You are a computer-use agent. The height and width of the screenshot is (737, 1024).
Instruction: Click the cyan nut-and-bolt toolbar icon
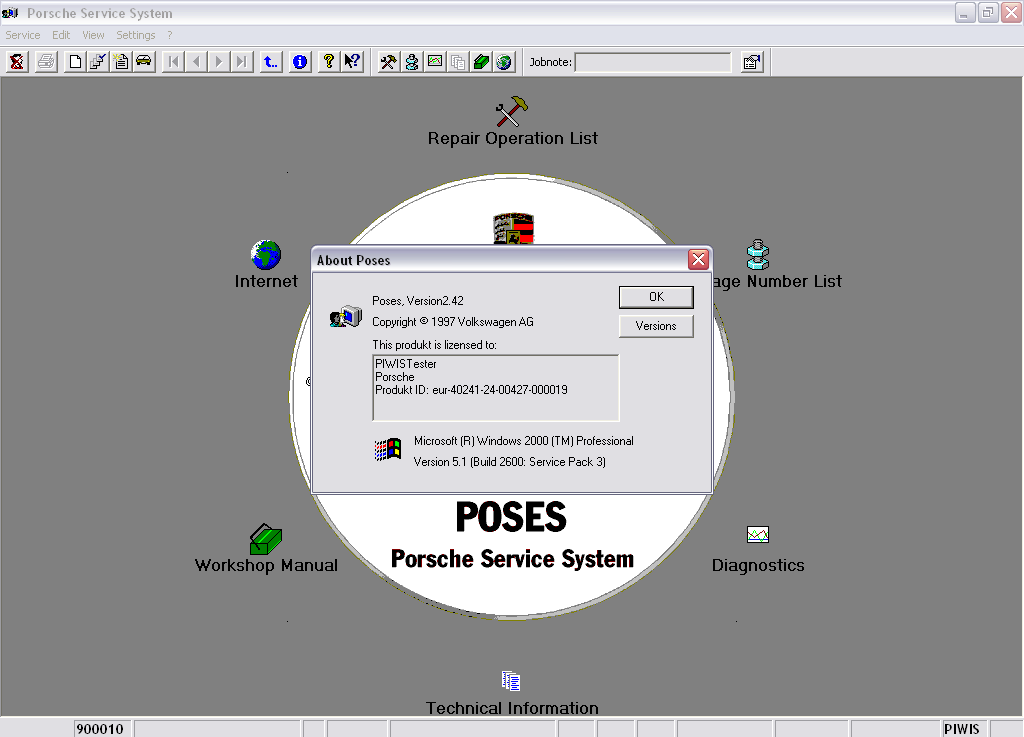tap(411, 62)
